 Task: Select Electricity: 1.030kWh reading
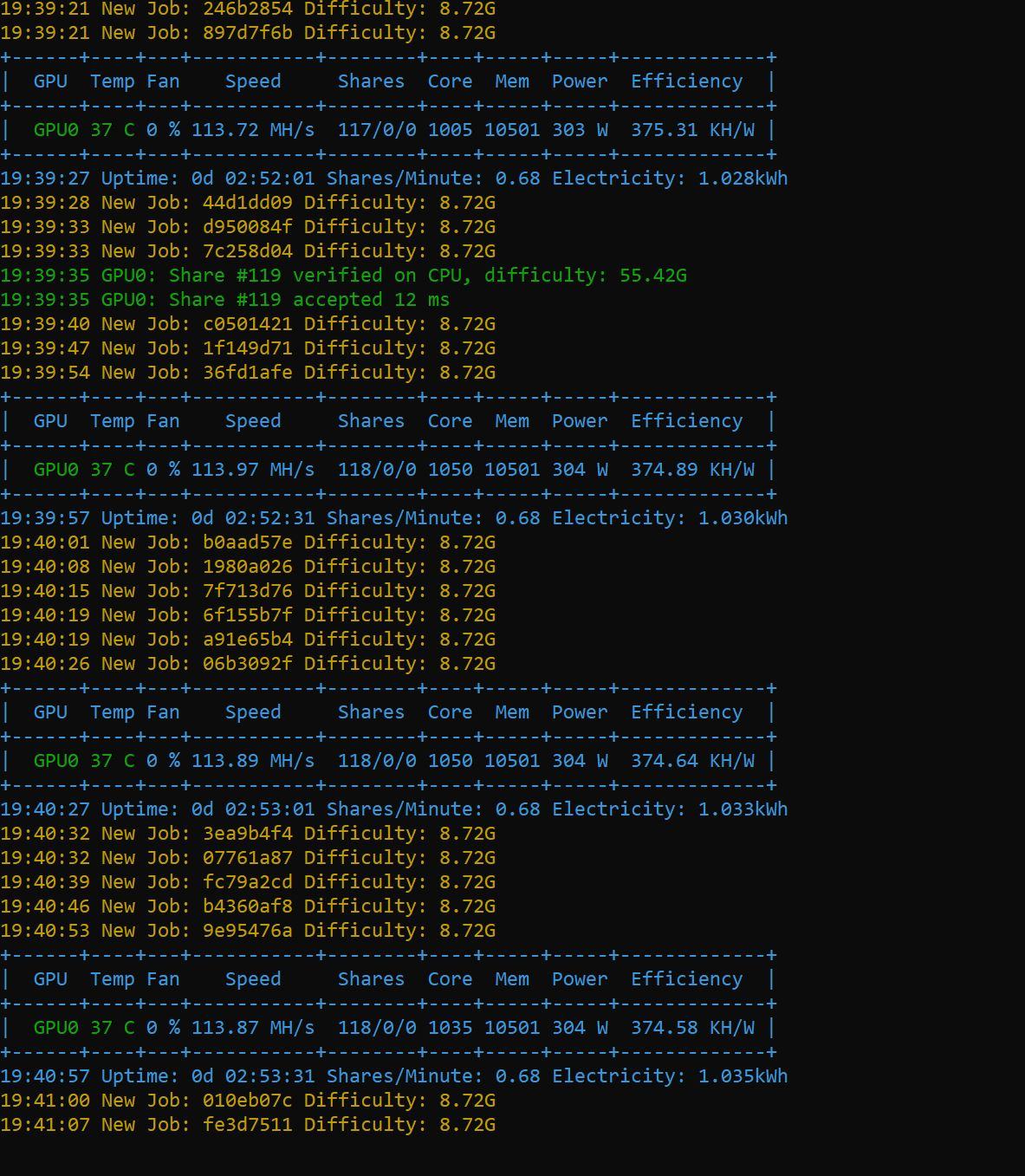point(670,518)
